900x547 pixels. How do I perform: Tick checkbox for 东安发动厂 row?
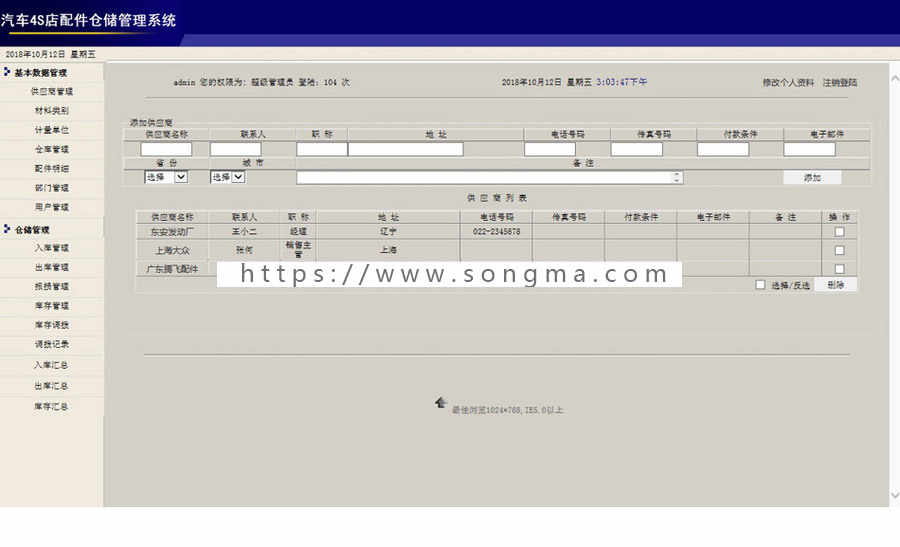tap(839, 232)
